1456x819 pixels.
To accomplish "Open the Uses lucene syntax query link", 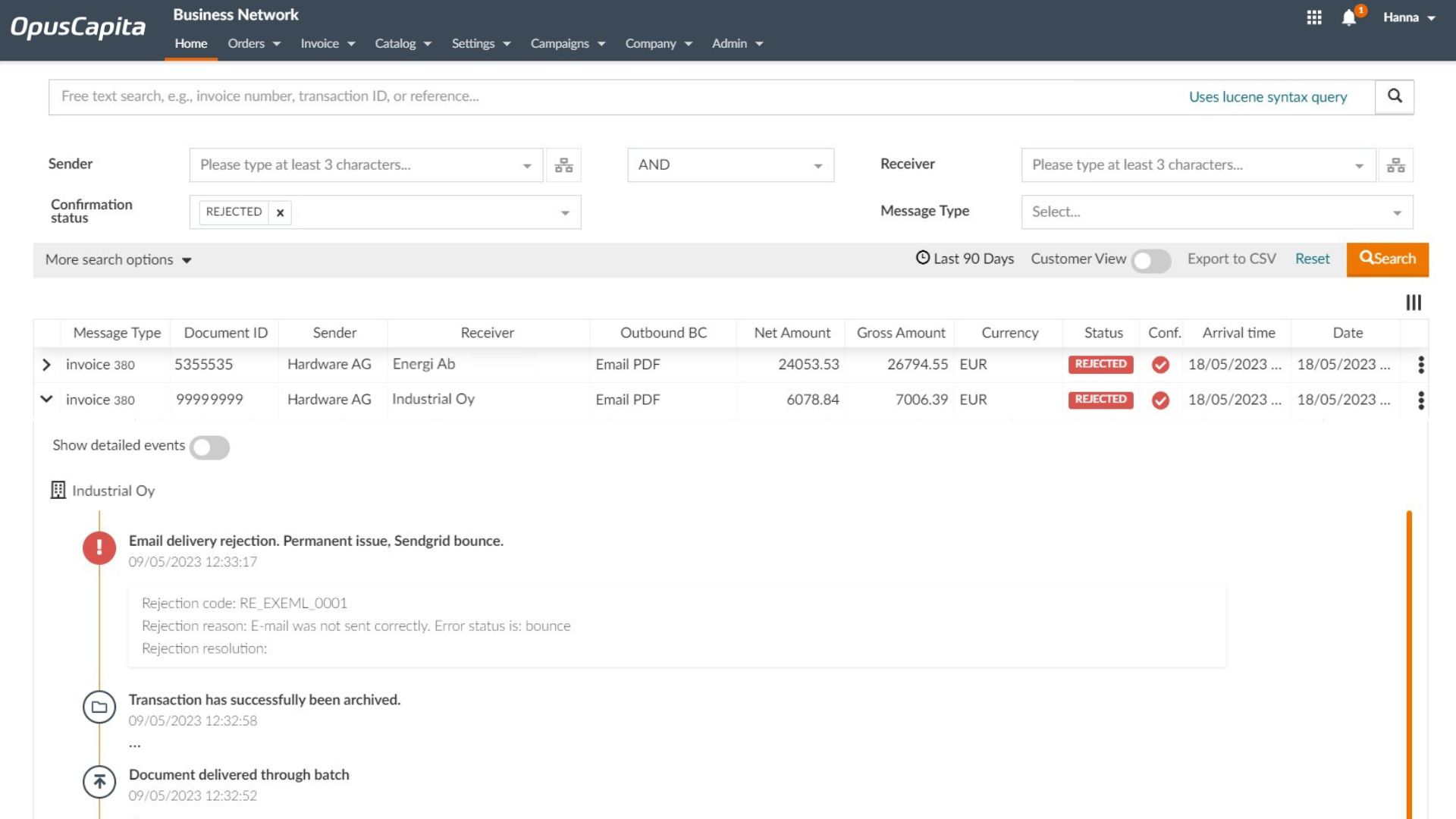I will pyautogui.click(x=1268, y=96).
